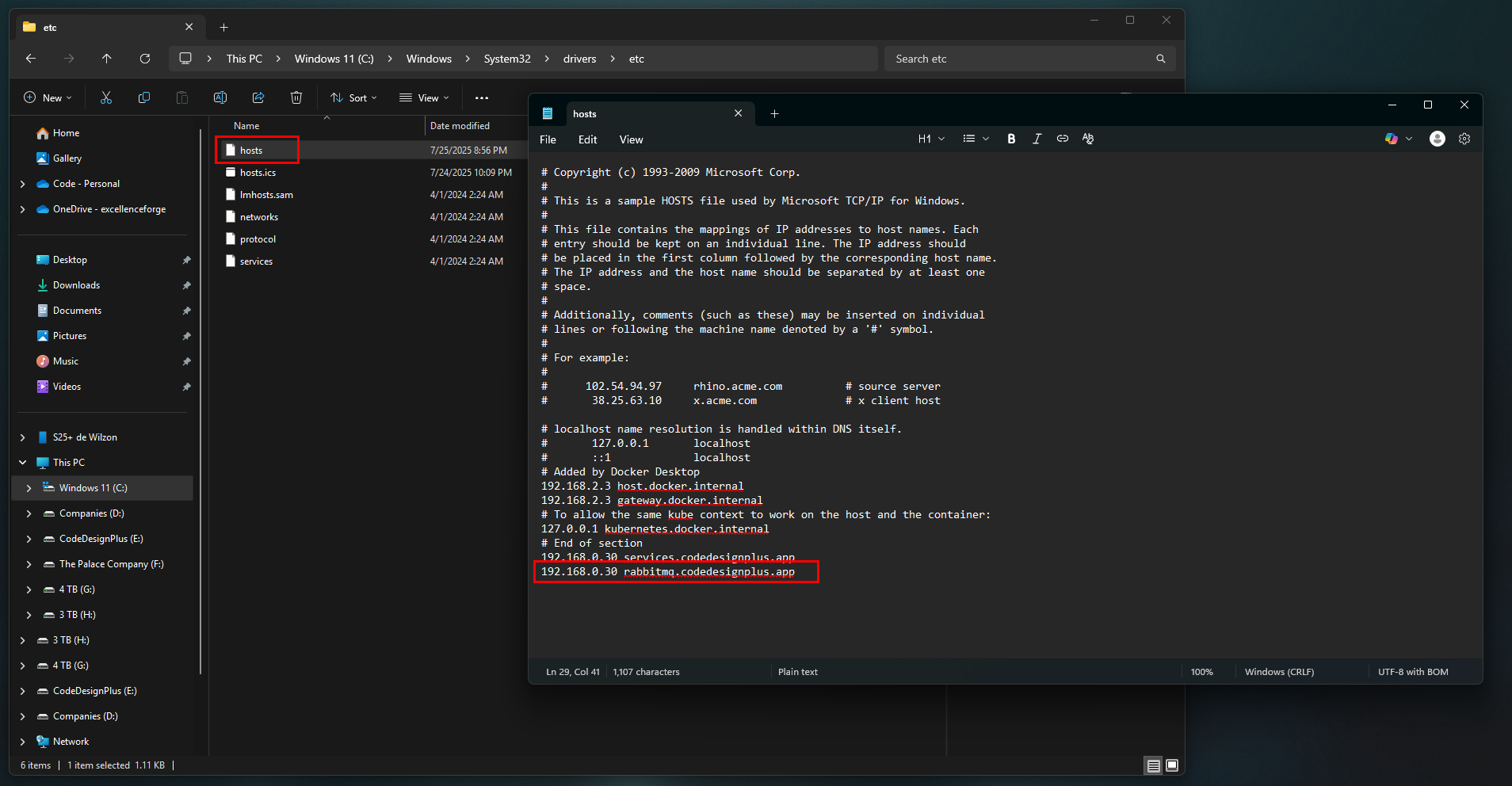Clear formatting in Notepad toolbar

(x=1088, y=139)
